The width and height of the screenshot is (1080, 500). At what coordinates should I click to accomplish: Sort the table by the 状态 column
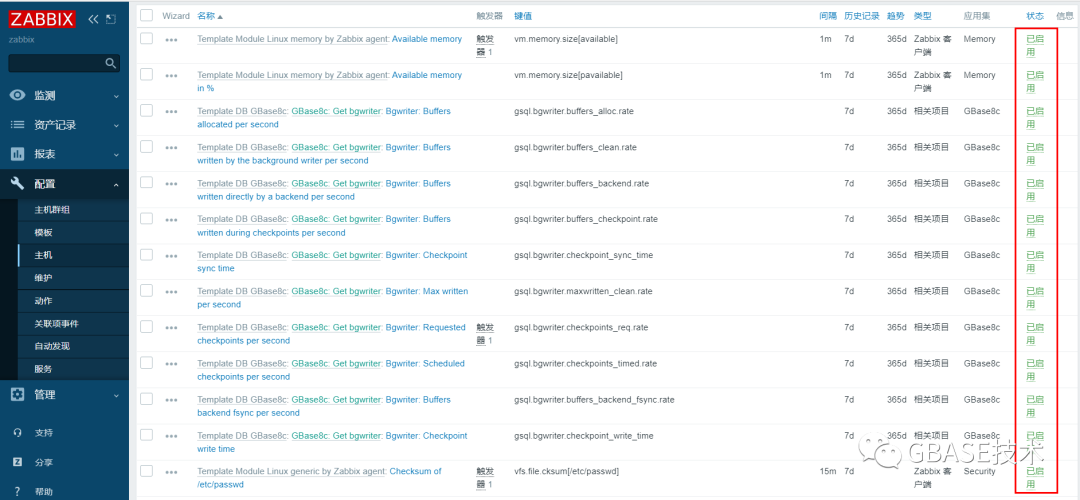[1035, 16]
